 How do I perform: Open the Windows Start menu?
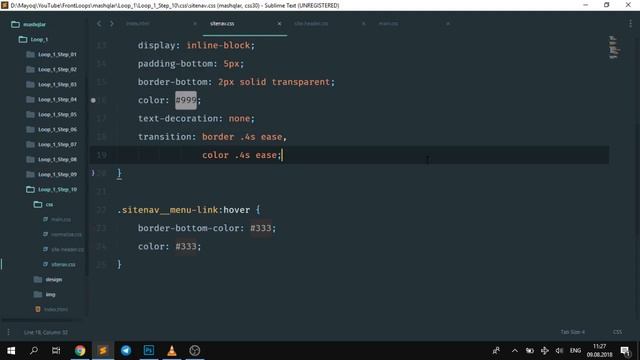click(11, 350)
